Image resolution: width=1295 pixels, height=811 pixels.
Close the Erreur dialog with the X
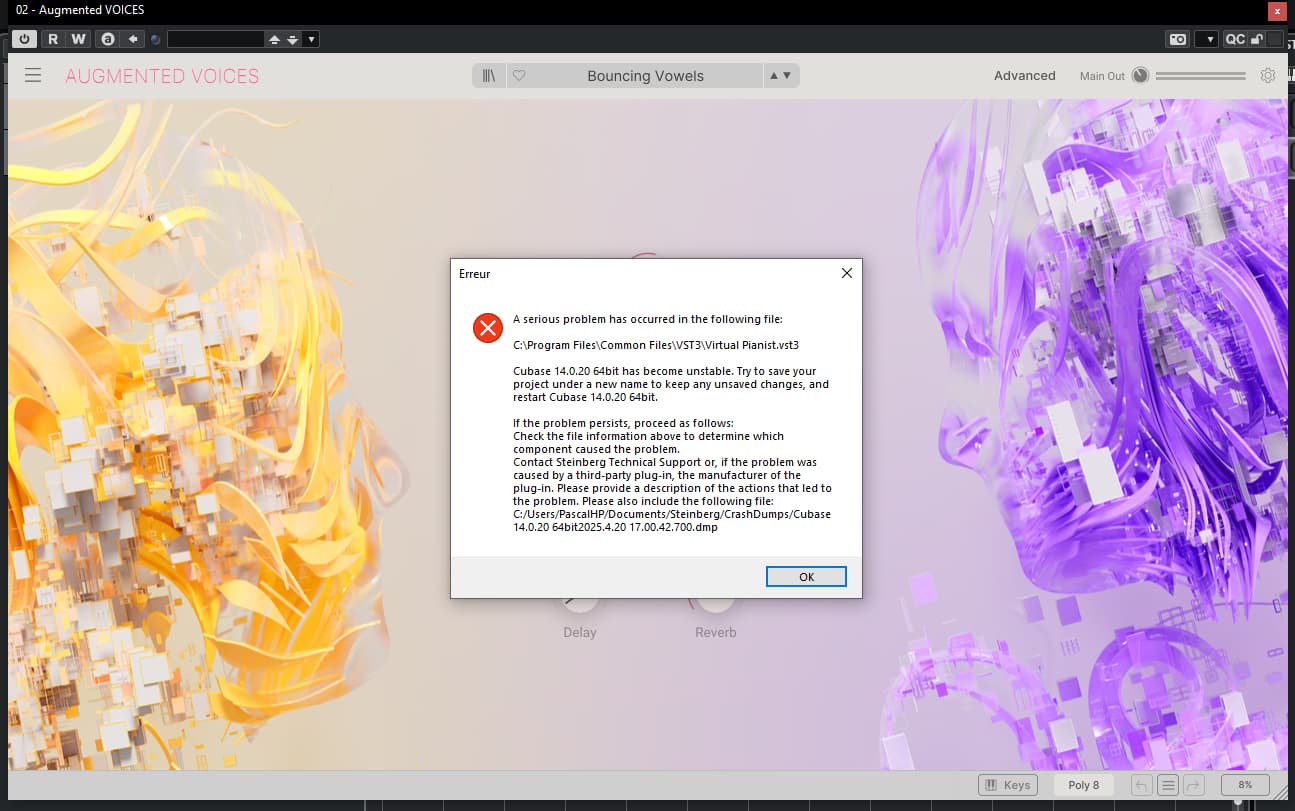846,273
